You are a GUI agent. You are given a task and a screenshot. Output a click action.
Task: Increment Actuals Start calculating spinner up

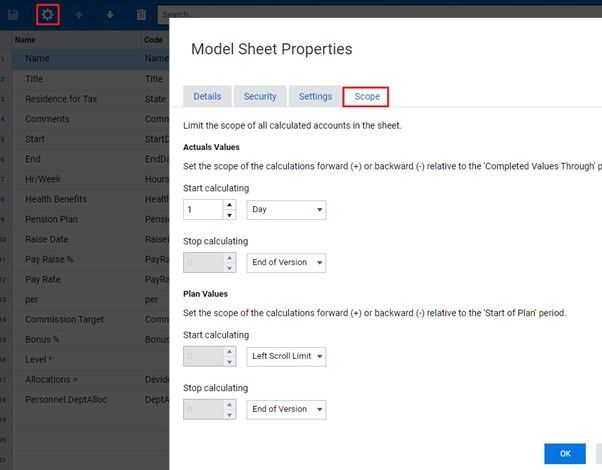pos(228,206)
